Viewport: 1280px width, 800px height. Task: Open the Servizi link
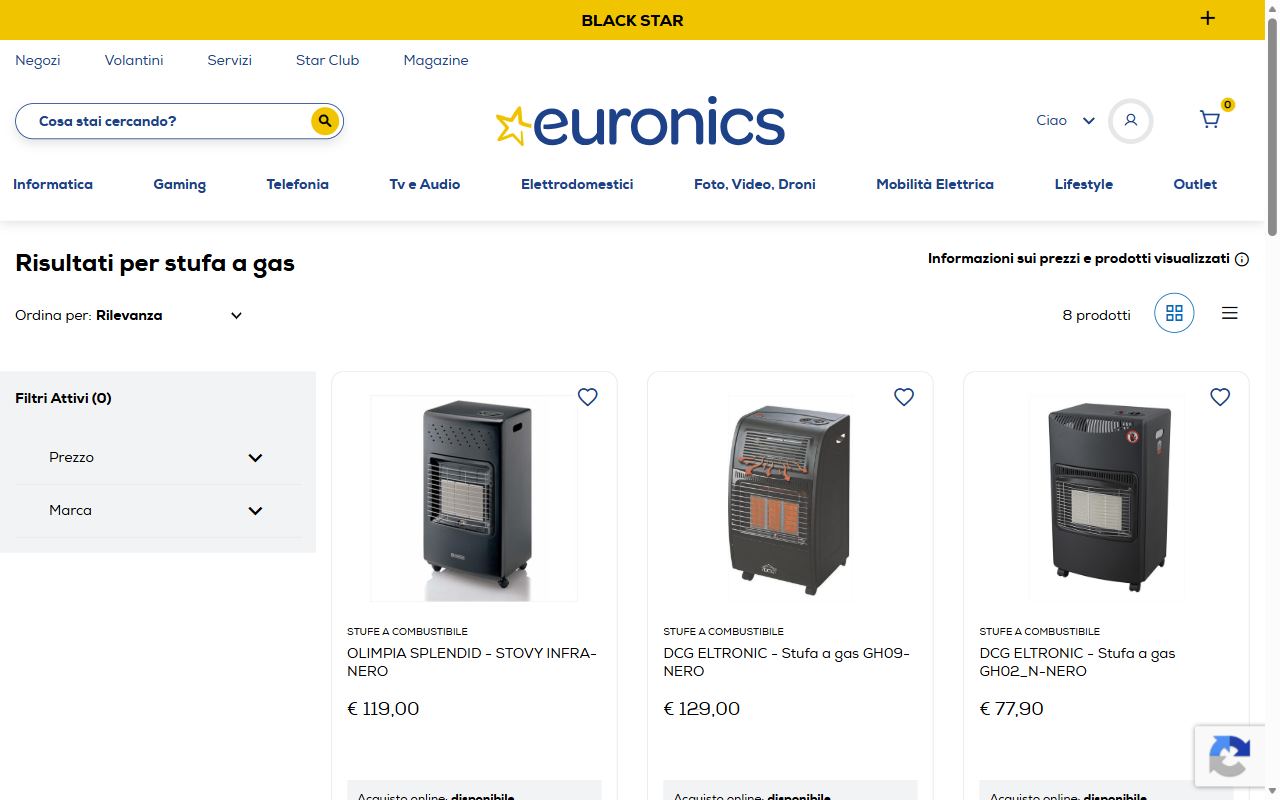(x=230, y=60)
